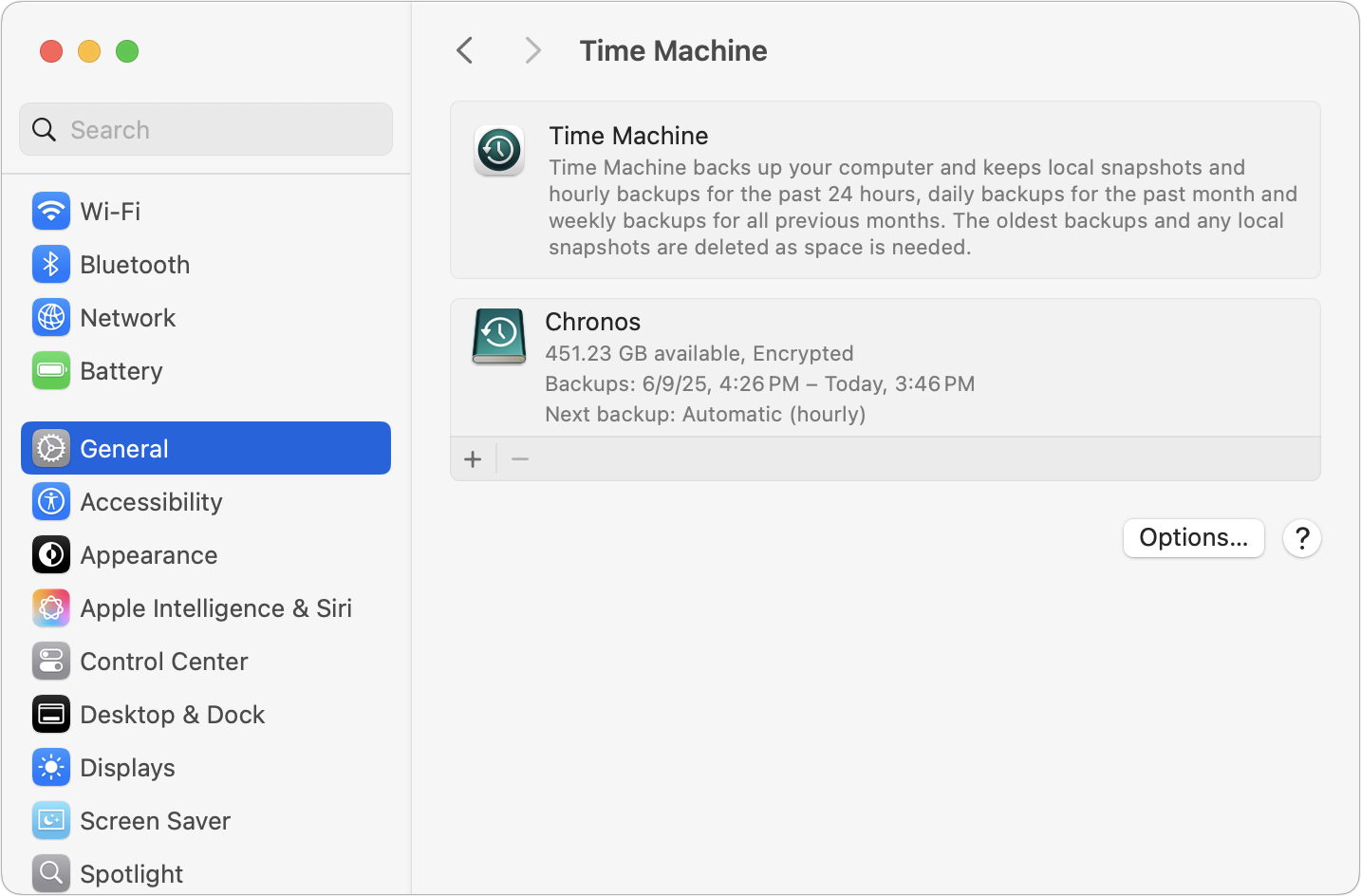Open Wi-Fi settings
The image size is (1361, 896).
[x=206, y=211]
